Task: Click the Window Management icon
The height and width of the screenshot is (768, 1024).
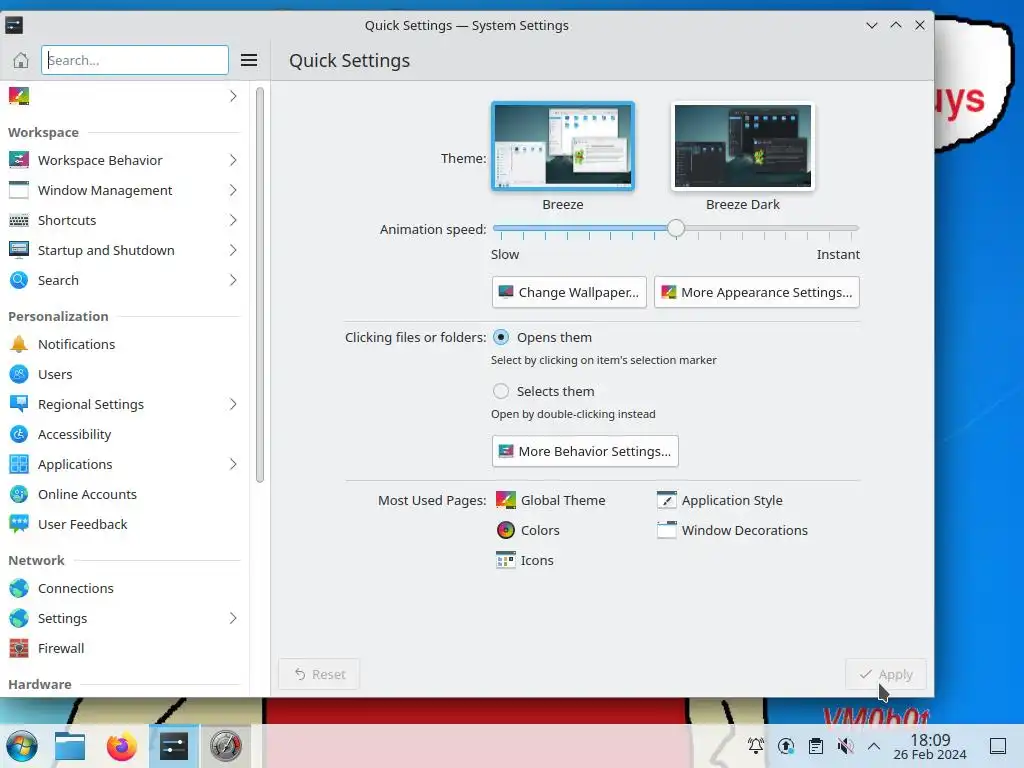Action: (19, 190)
